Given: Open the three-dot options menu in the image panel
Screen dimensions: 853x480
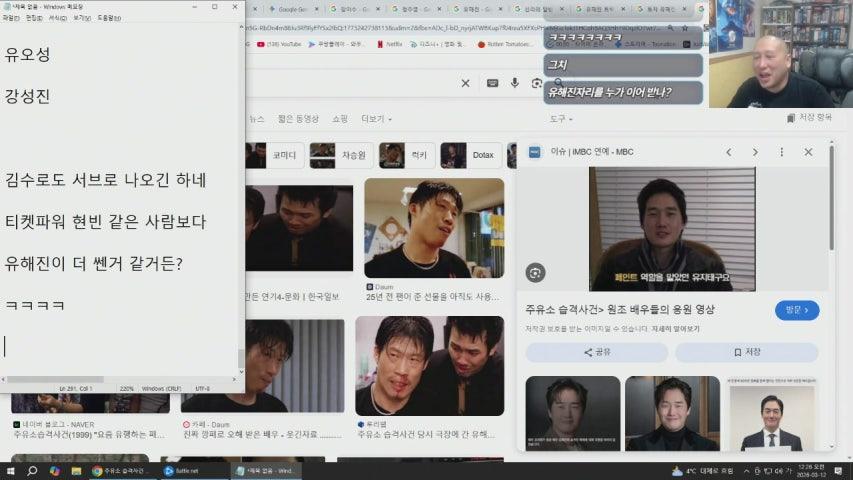Looking at the screenshot, I should pos(782,152).
